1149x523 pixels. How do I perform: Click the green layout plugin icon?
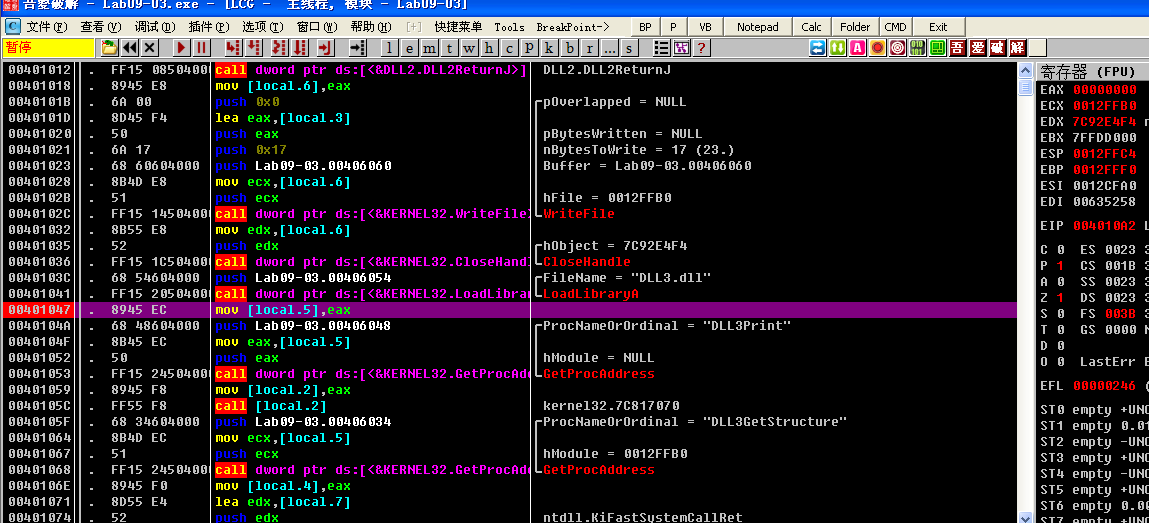(x=937, y=48)
